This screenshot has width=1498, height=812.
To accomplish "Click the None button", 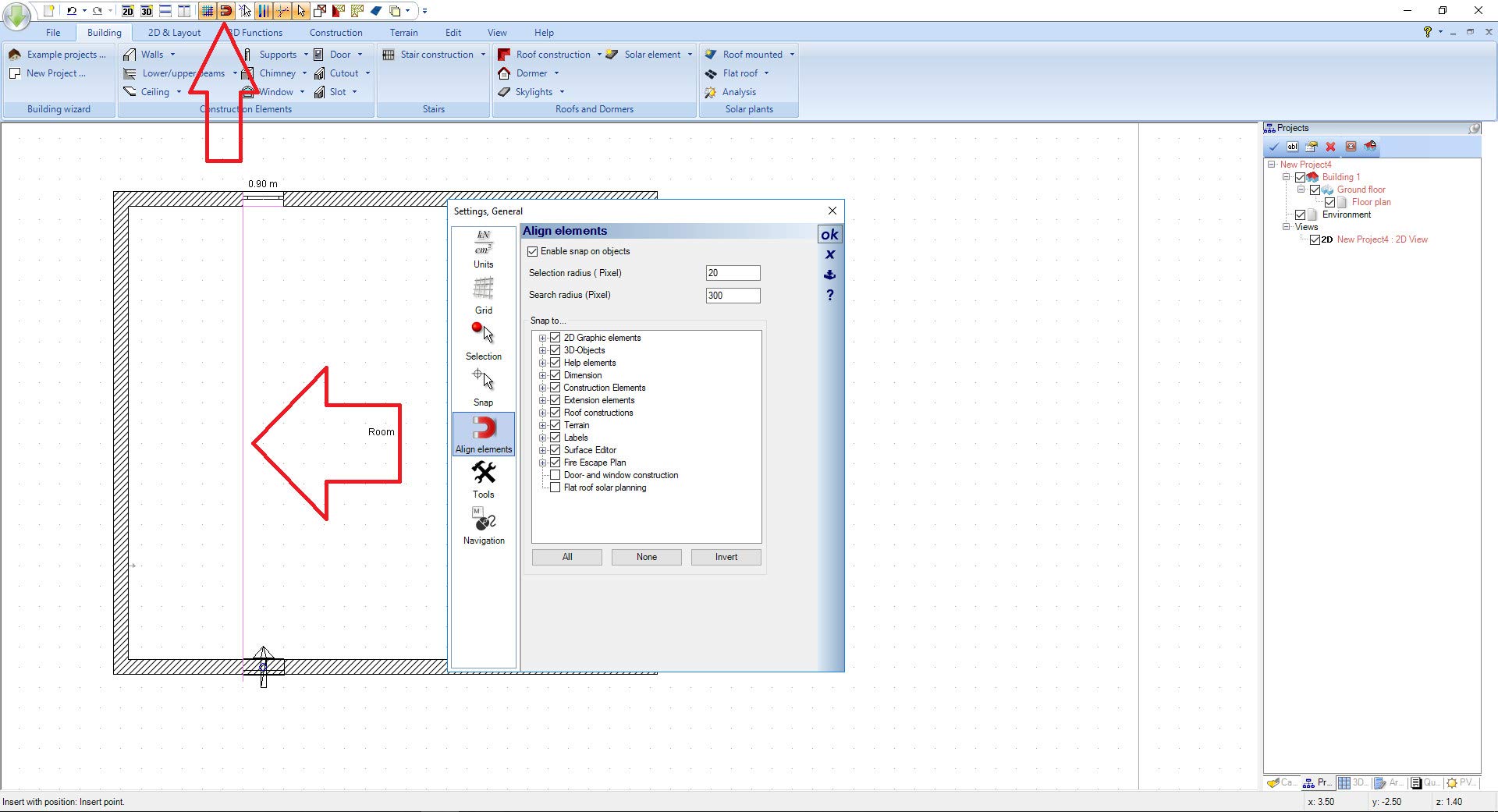I will coord(646,557).
